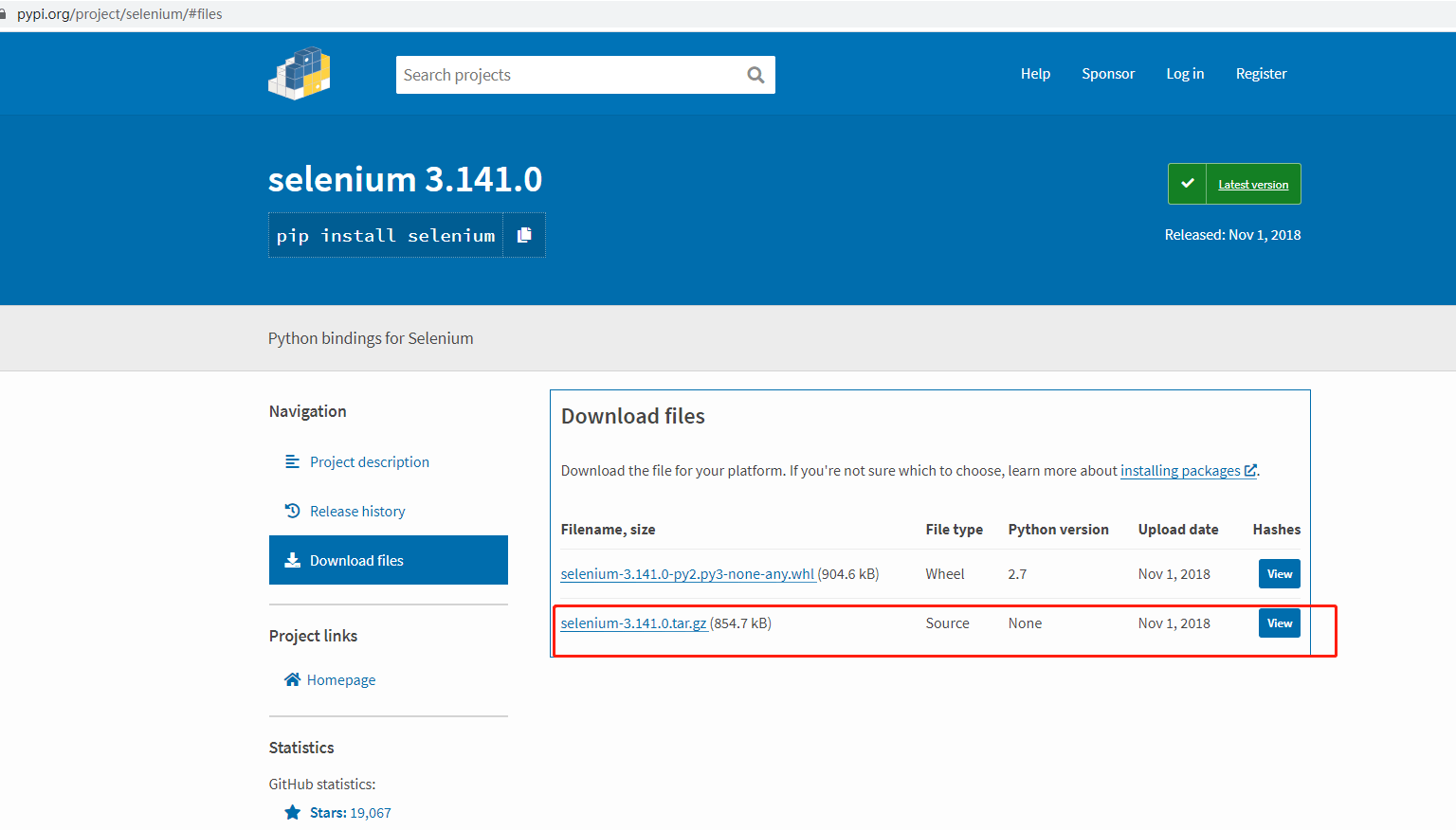1456x830 pixels.
Task: View hashes for the wheel file
Action: coord(1280,574)
